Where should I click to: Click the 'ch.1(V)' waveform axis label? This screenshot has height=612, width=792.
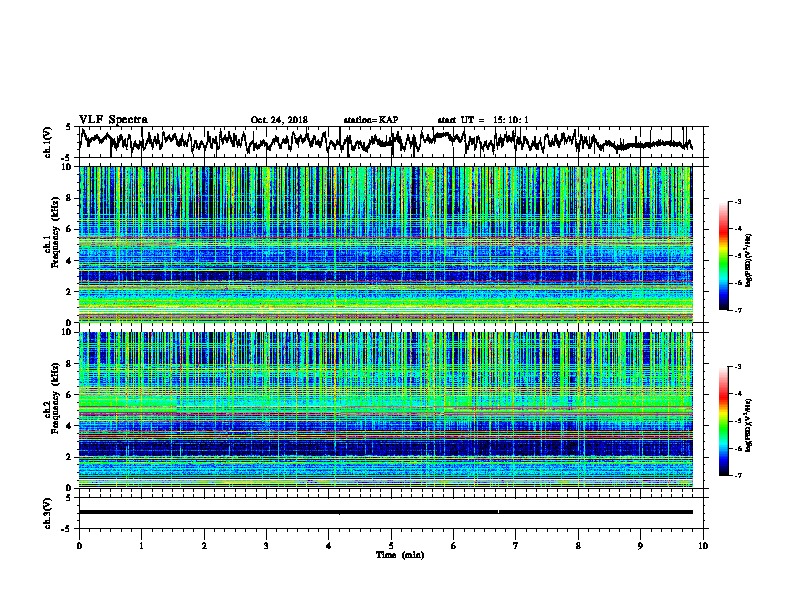48,142
